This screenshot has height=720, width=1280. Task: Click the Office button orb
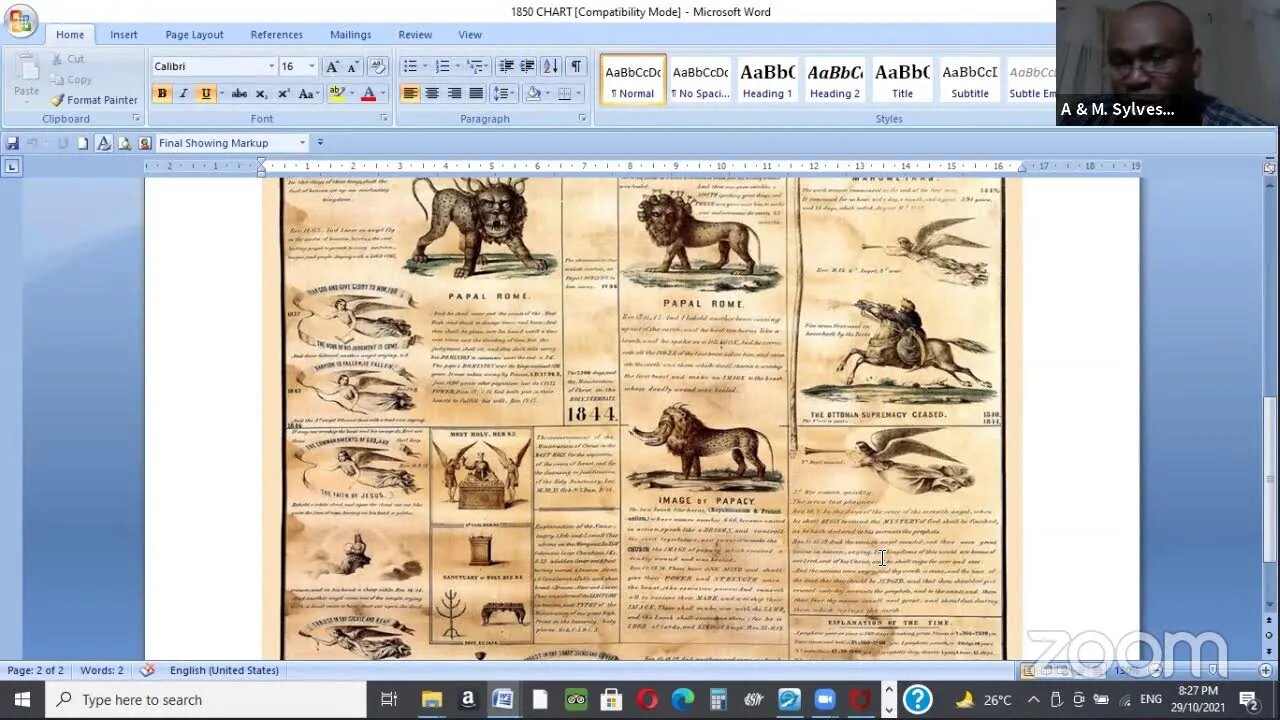(20, 20)
